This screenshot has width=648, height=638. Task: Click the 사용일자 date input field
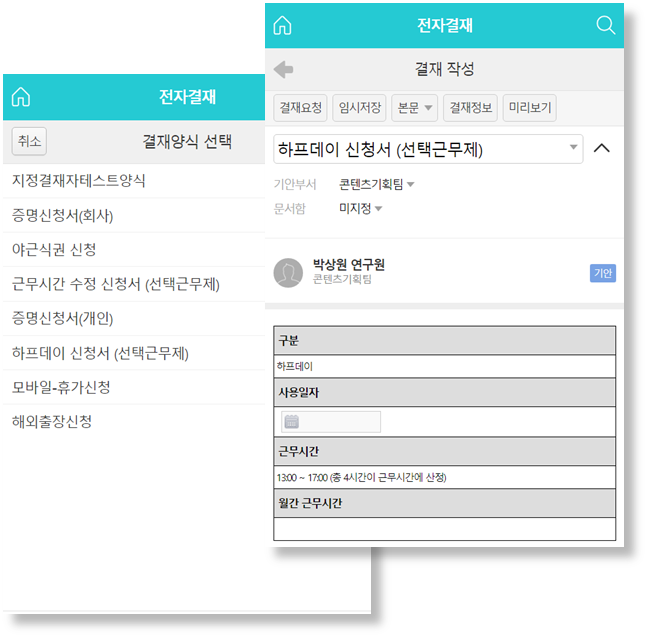(331, 422)
